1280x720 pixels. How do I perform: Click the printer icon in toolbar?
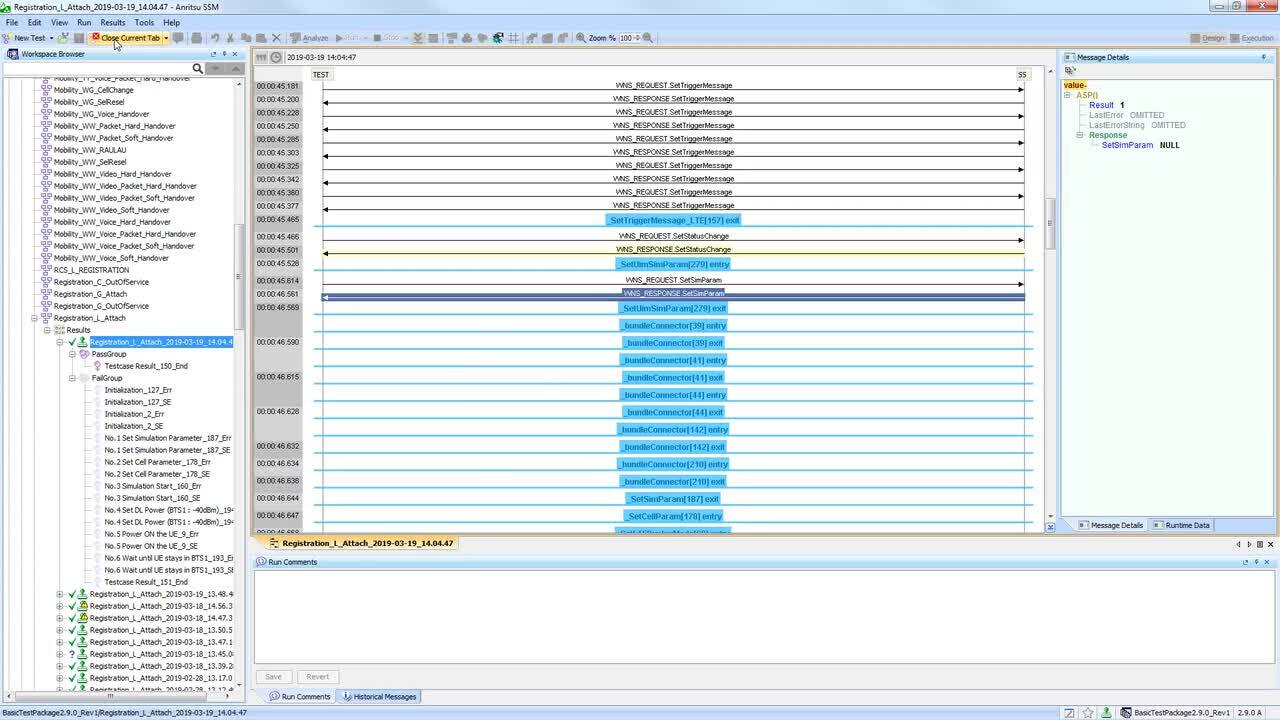(196, 38)
